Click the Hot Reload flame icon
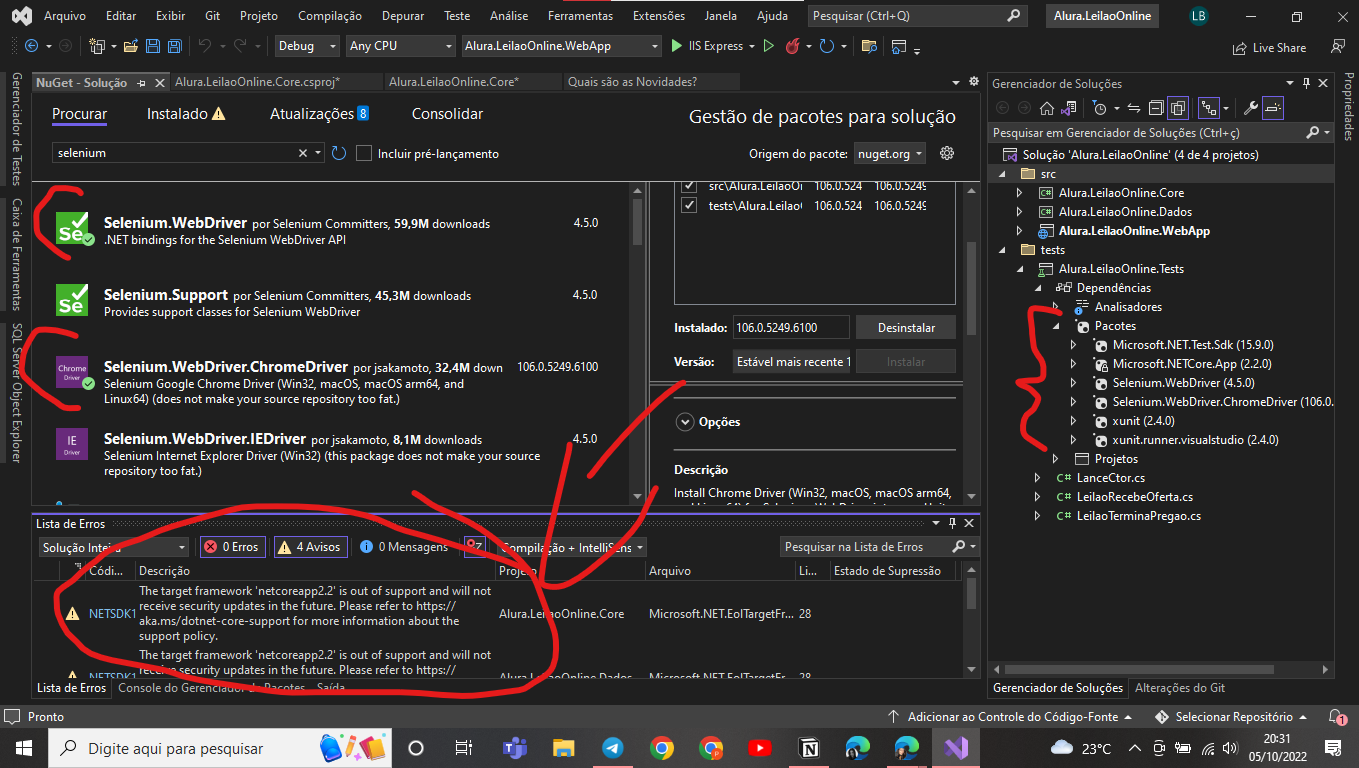 click(793, 46)
